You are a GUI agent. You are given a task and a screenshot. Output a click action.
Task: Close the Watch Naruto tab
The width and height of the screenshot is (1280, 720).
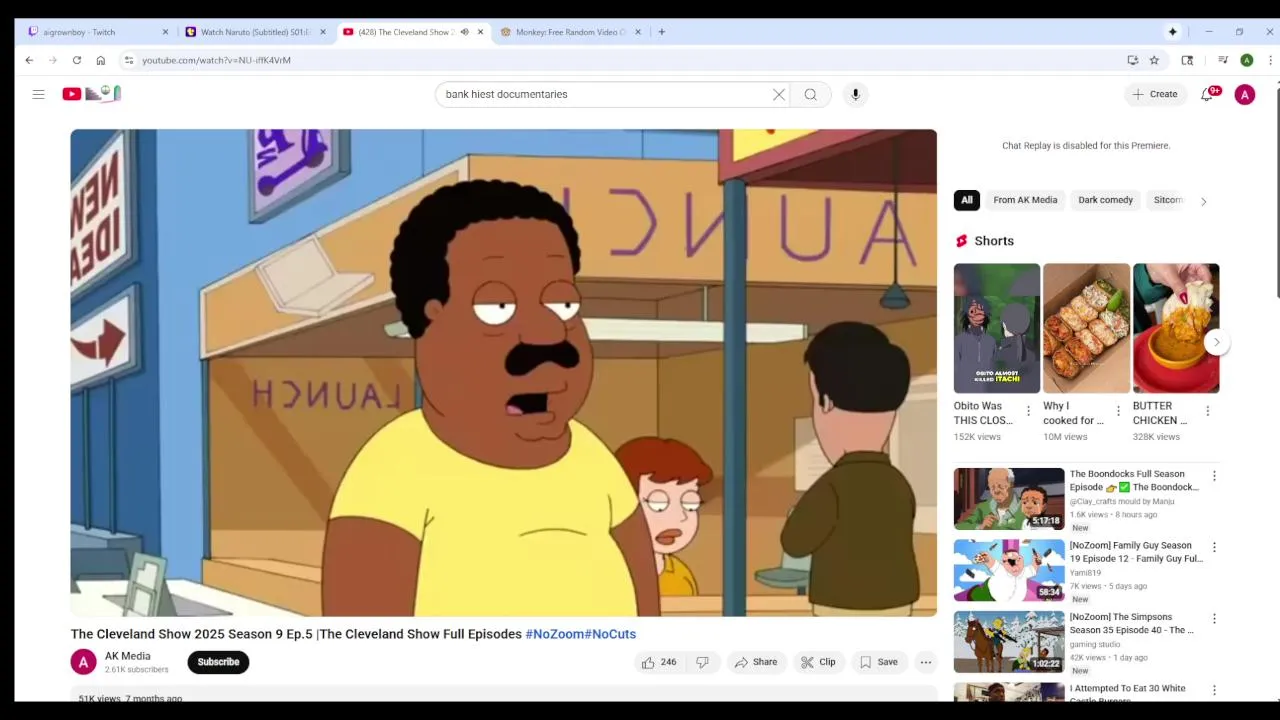[323, 32]
